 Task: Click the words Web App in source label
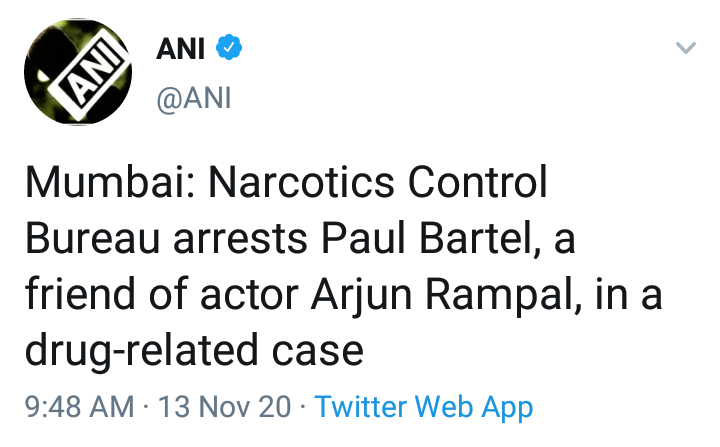point(474,407)
